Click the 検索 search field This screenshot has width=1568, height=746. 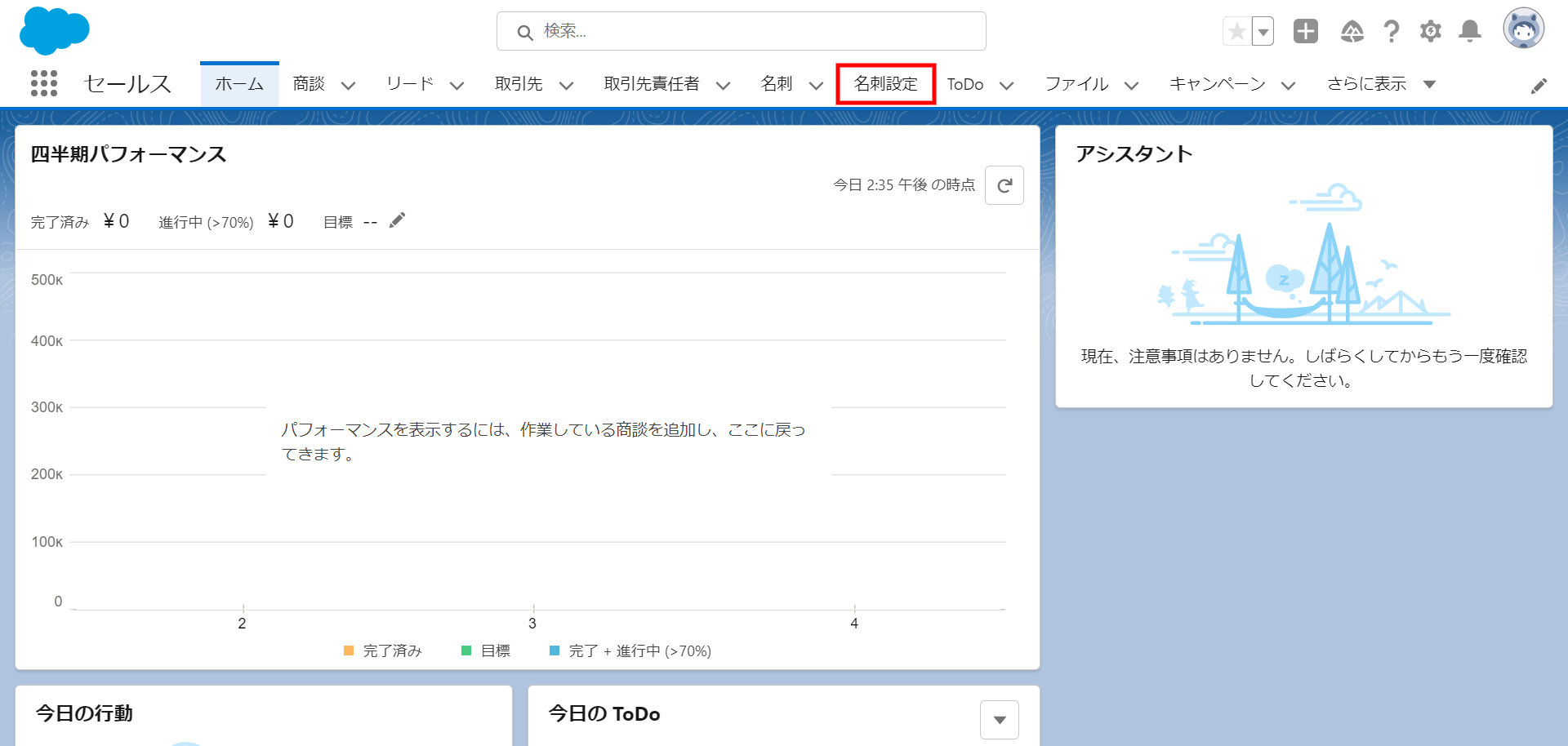pyautogui.click(x=741, y=31)
